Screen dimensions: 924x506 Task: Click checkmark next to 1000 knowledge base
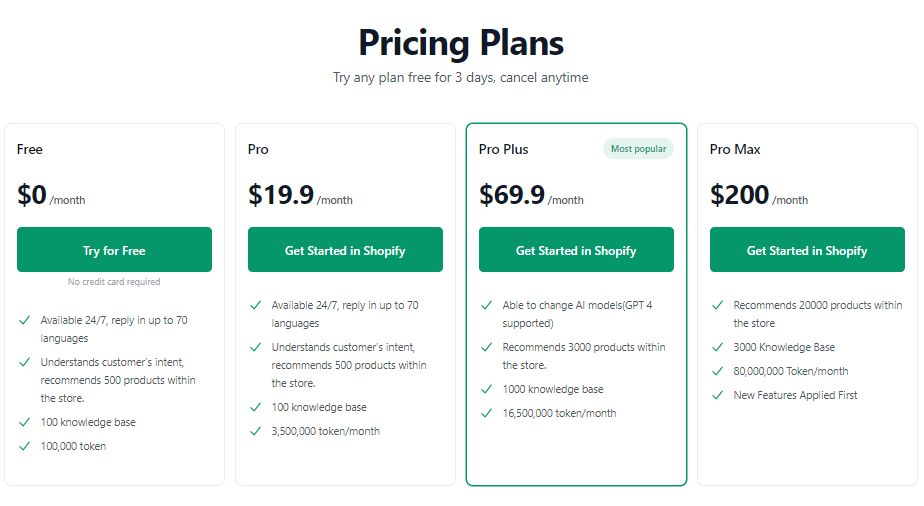487,389
